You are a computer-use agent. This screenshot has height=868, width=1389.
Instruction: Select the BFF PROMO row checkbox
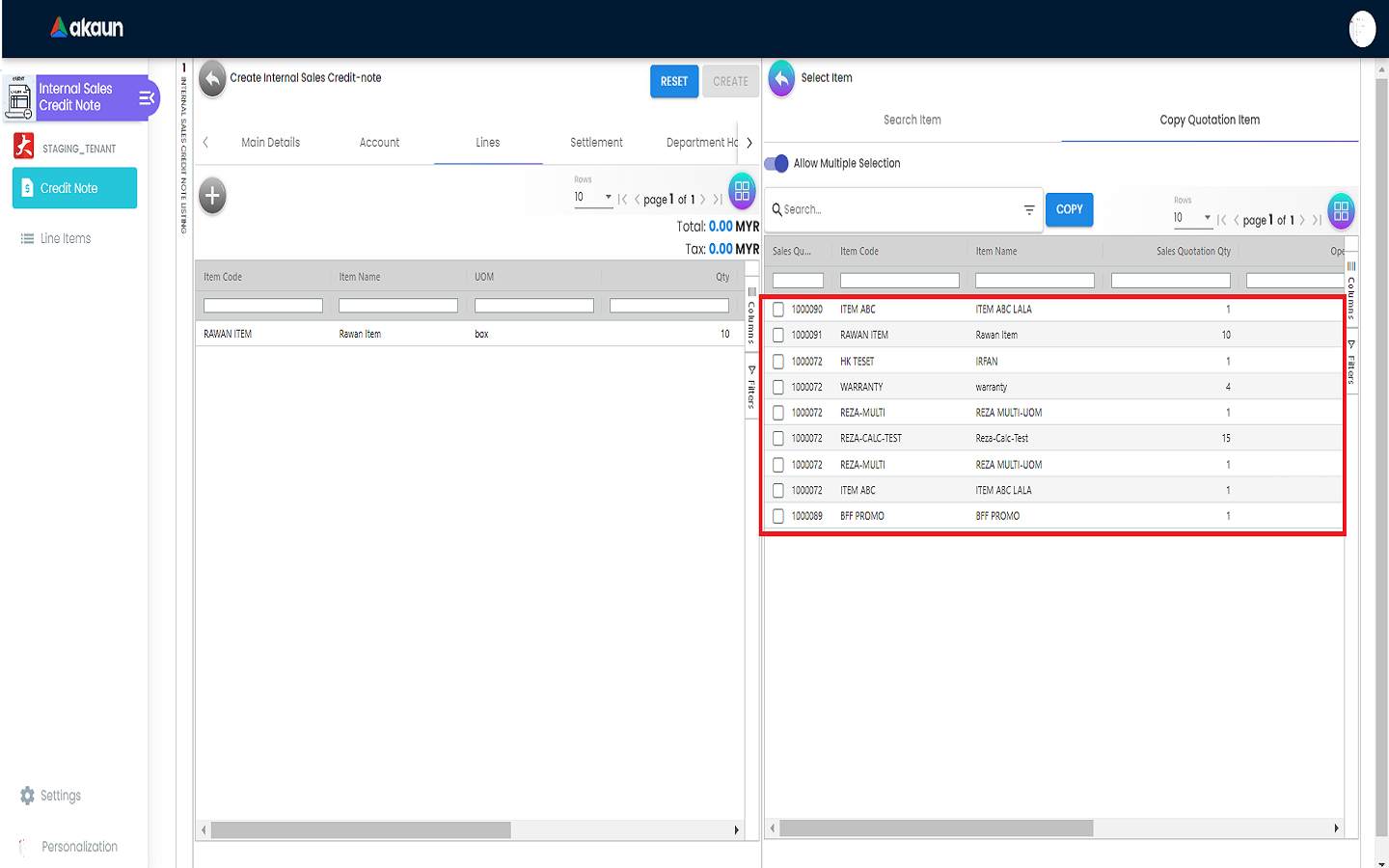tap(778, 516)
